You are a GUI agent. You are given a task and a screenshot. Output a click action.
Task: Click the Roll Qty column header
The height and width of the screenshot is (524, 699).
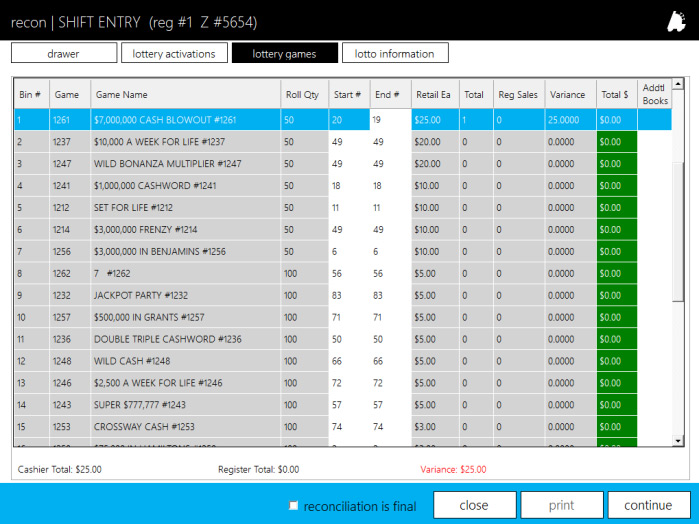[304, 94]
